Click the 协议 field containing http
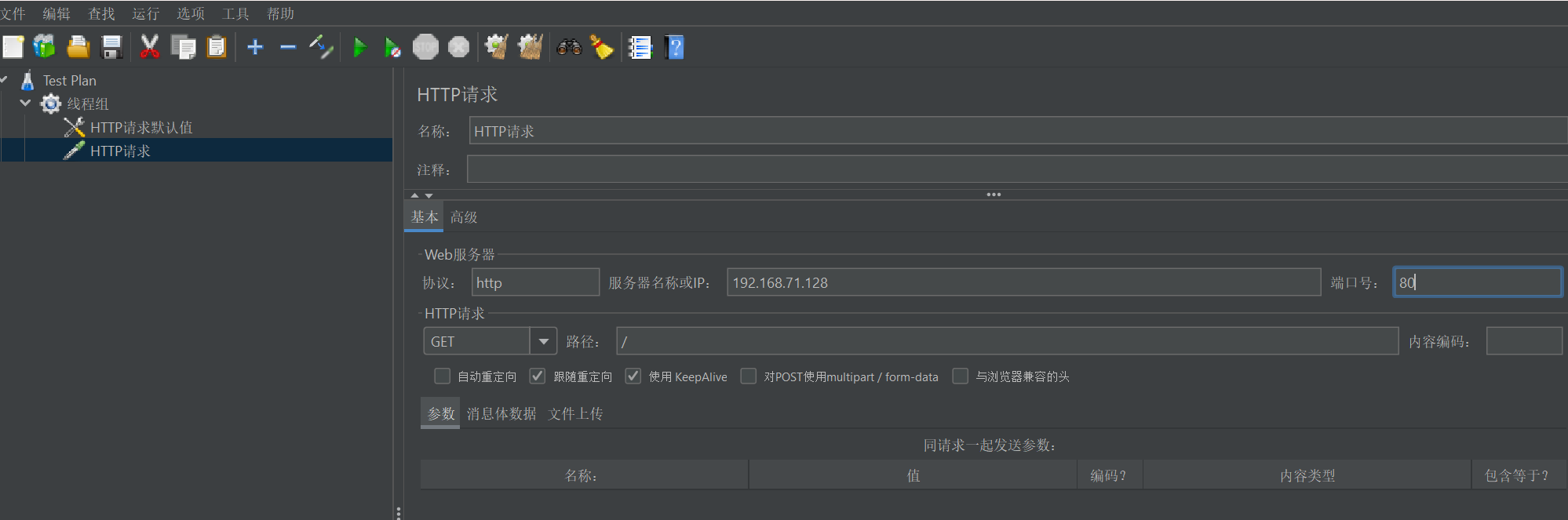Screen dimensions: 1568x520 535,282
